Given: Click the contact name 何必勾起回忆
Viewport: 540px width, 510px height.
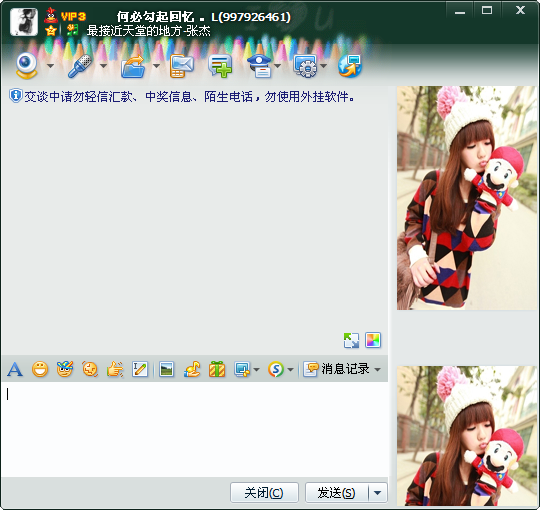Looking at the screenshot, I should (x=155, y=17).
